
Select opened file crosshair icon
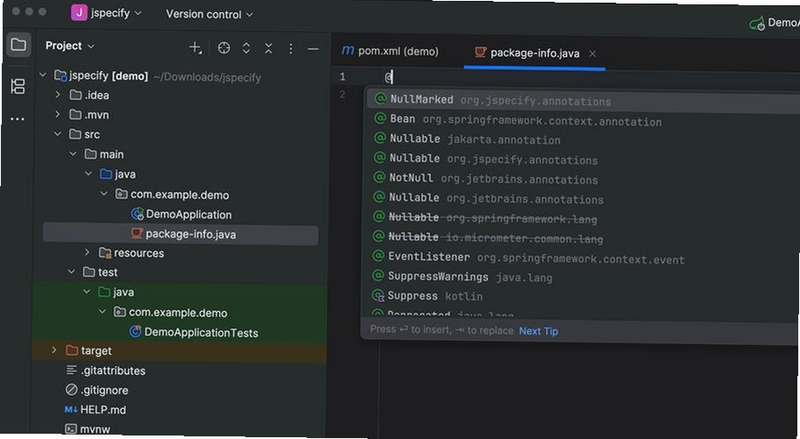click(224, 48)
